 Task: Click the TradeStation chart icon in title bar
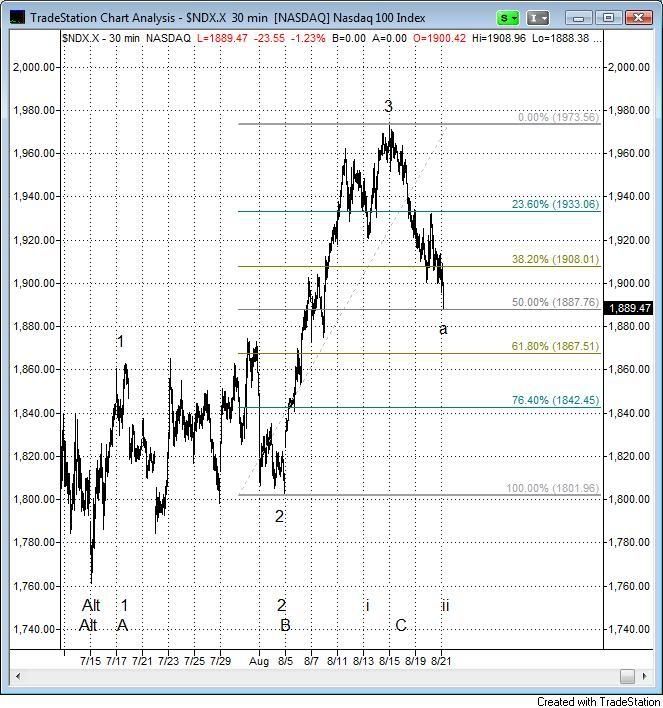[15, 17]
